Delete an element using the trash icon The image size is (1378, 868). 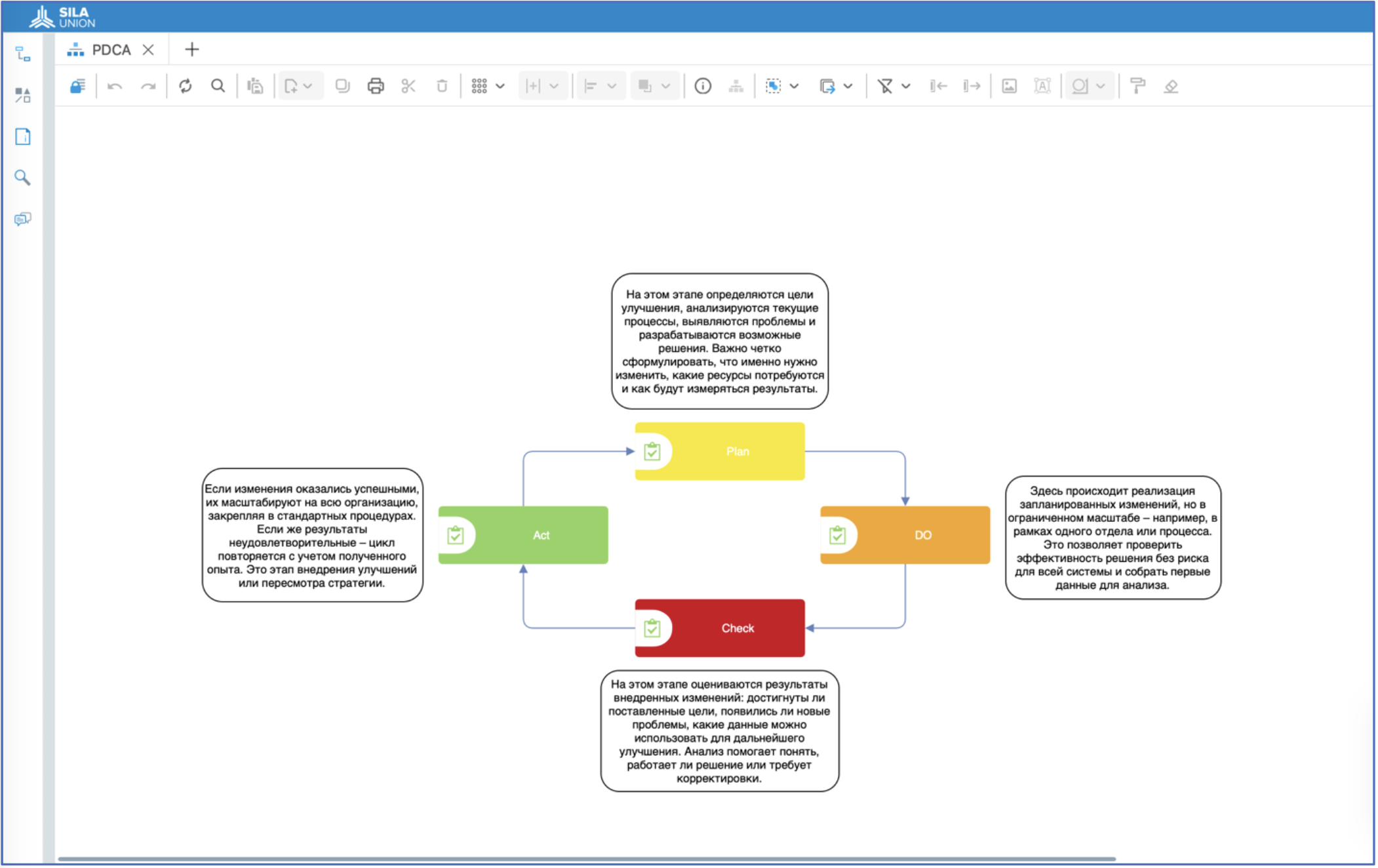click(442, 86)
